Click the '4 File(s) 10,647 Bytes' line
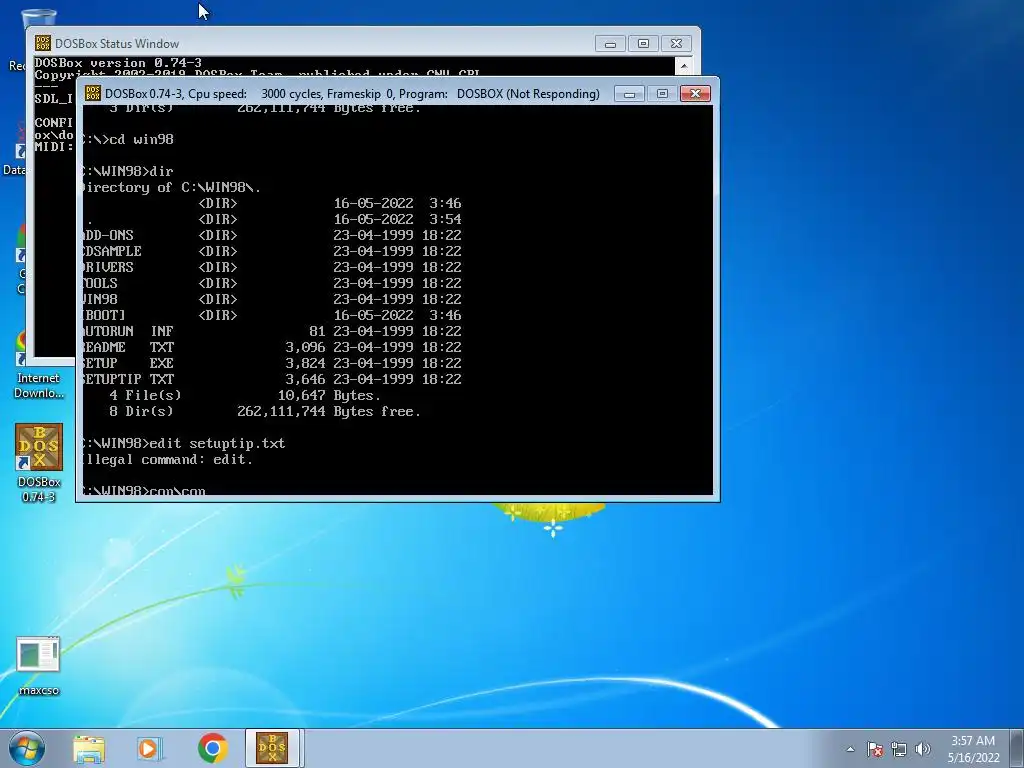 tap(245, 395)
